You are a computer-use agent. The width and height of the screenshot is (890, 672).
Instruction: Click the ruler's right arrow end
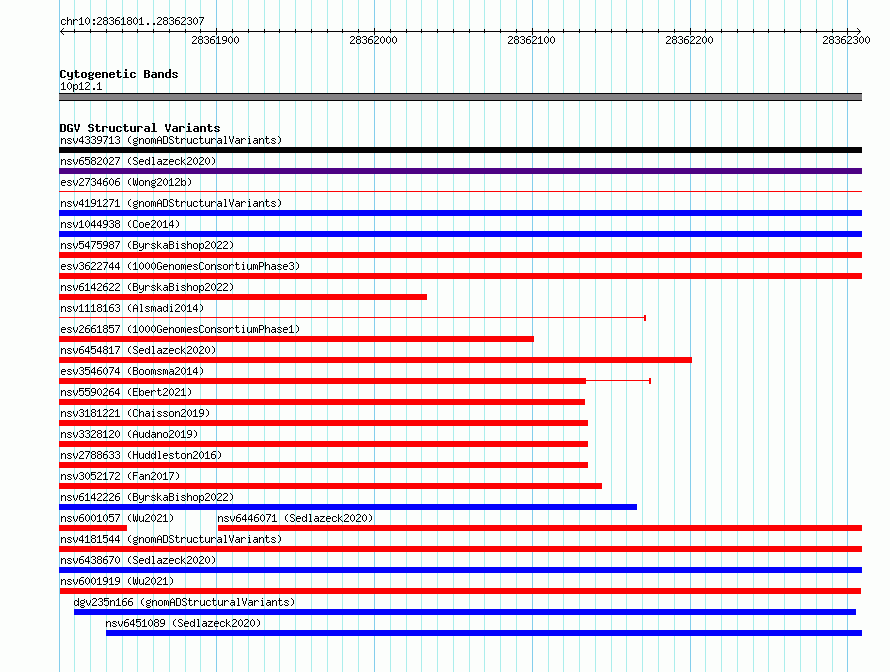click(x=859, y=31)
